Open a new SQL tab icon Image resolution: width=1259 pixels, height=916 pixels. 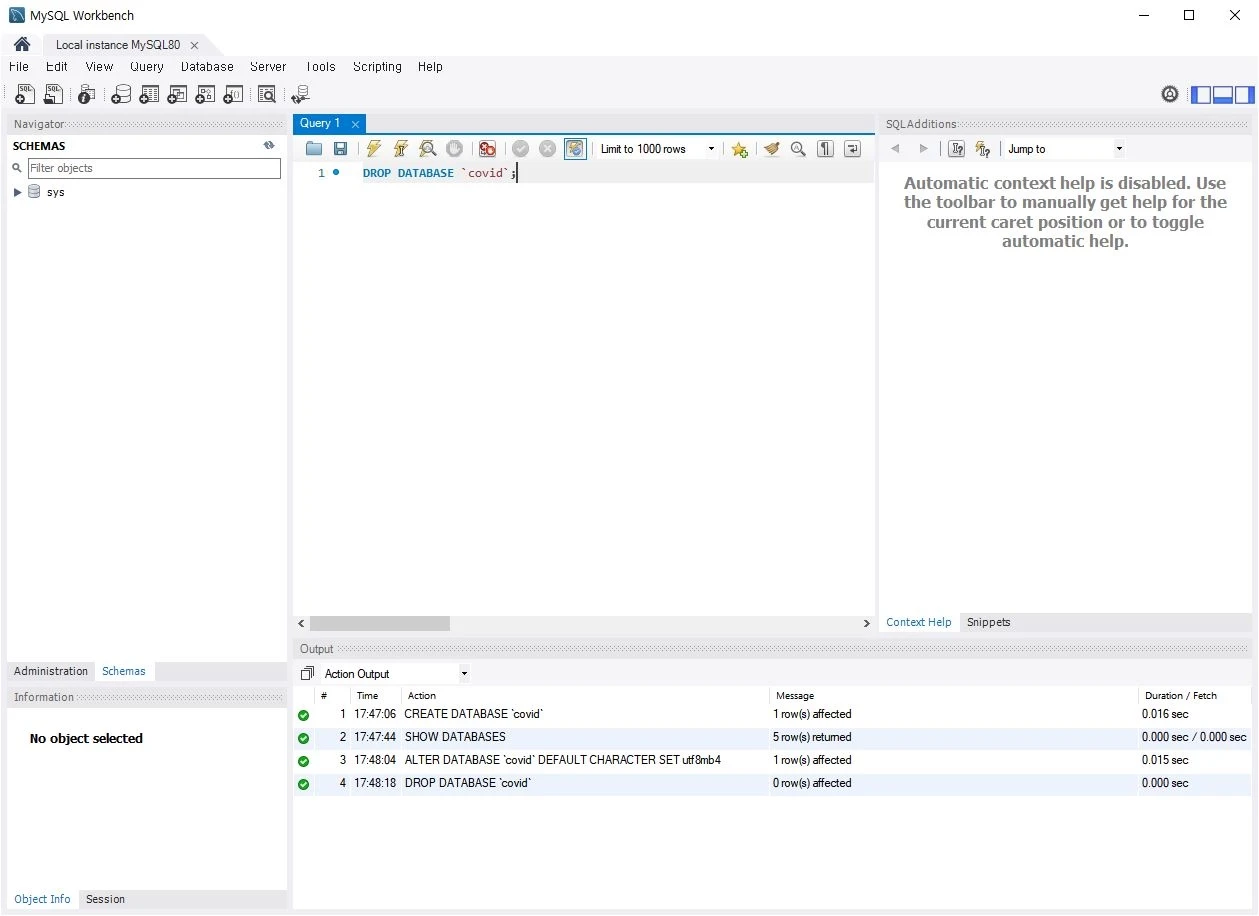(25, 95)
